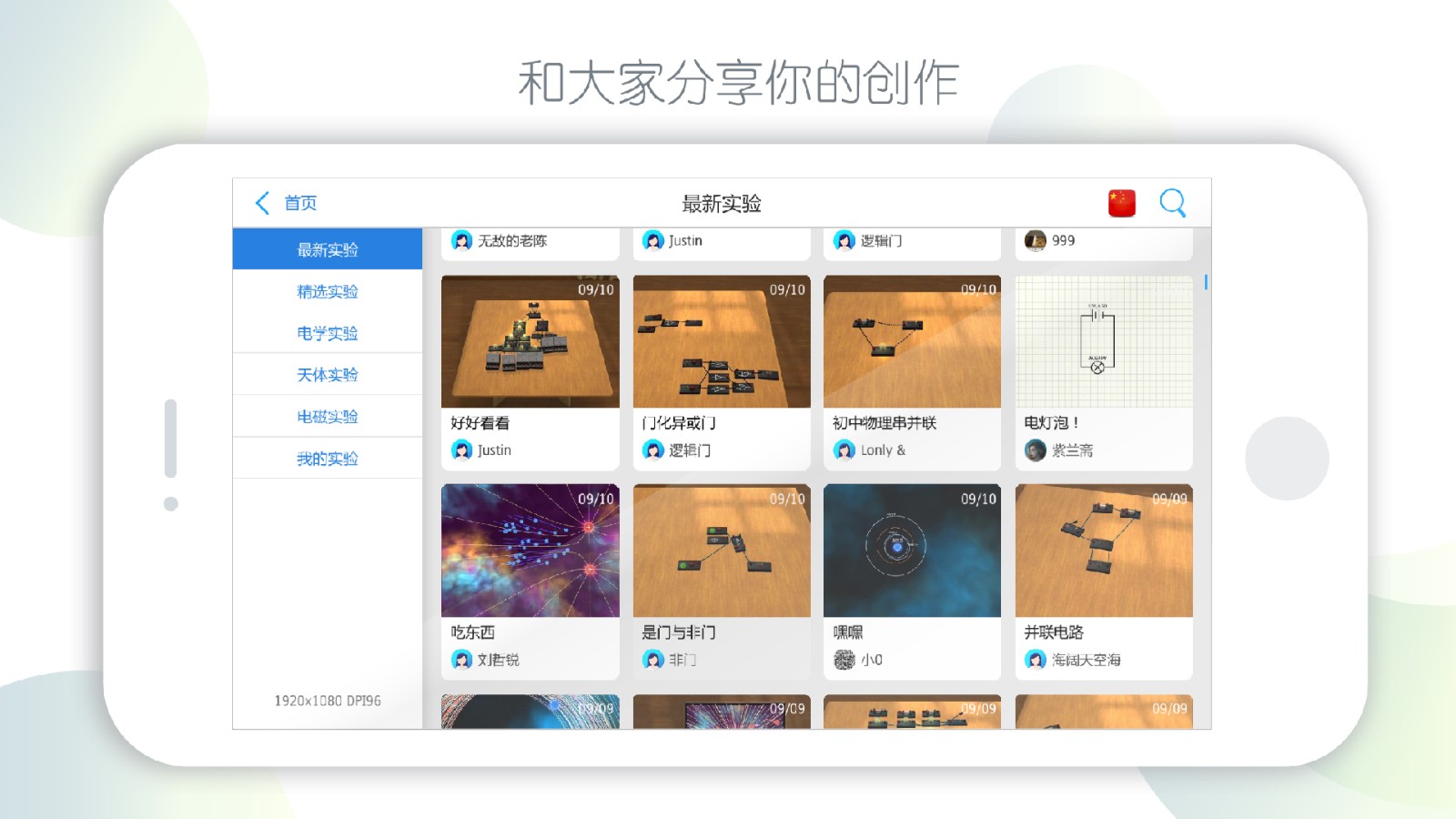Viewport: 1456px width, 819px height.
Task: Switch to 电学实验 category
Action: [x=328, y=332]
